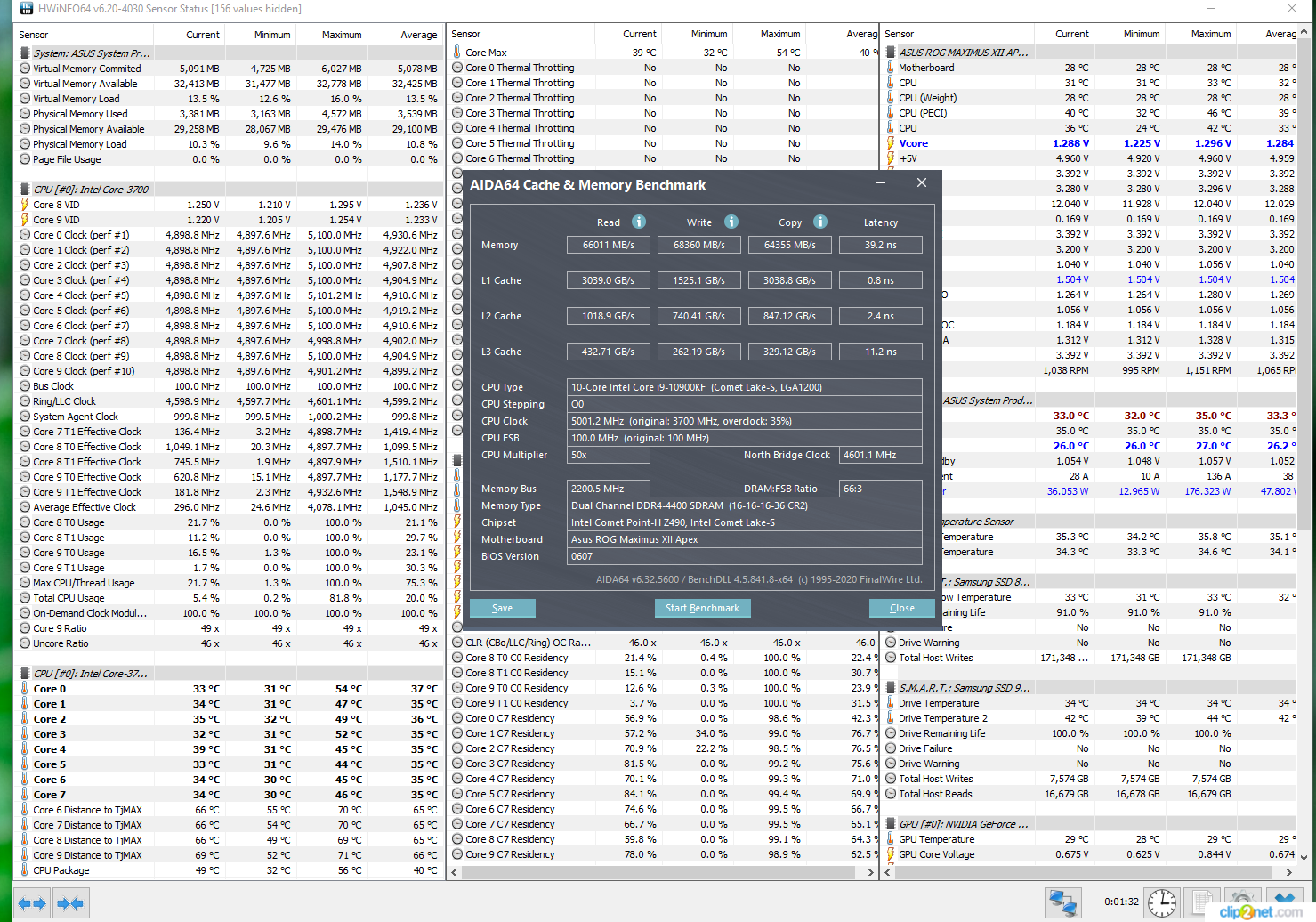Click the thermometer icon on the Motherboard row
Image resolution: width=1316 pixels, height=922 pixels.
point(891,68)
